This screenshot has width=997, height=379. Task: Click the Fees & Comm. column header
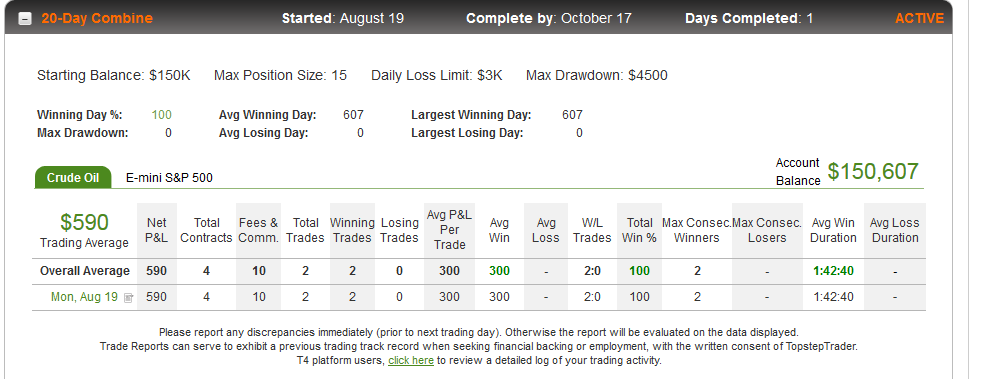[x=258, y=230]
